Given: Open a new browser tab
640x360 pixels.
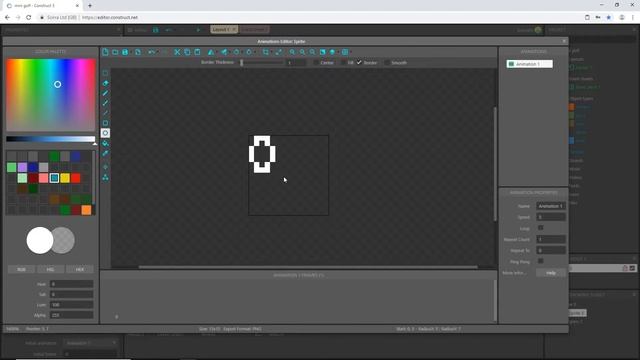Looking at the screenshot, I should point(90,6).
